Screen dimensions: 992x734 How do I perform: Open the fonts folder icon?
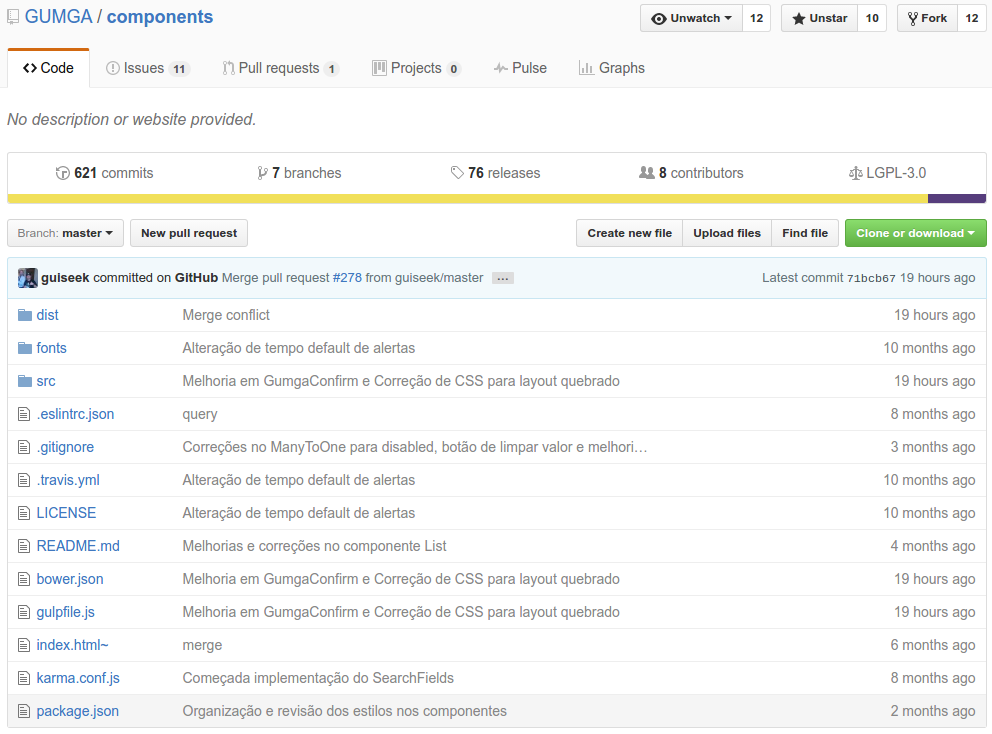(x=25, y=348)
